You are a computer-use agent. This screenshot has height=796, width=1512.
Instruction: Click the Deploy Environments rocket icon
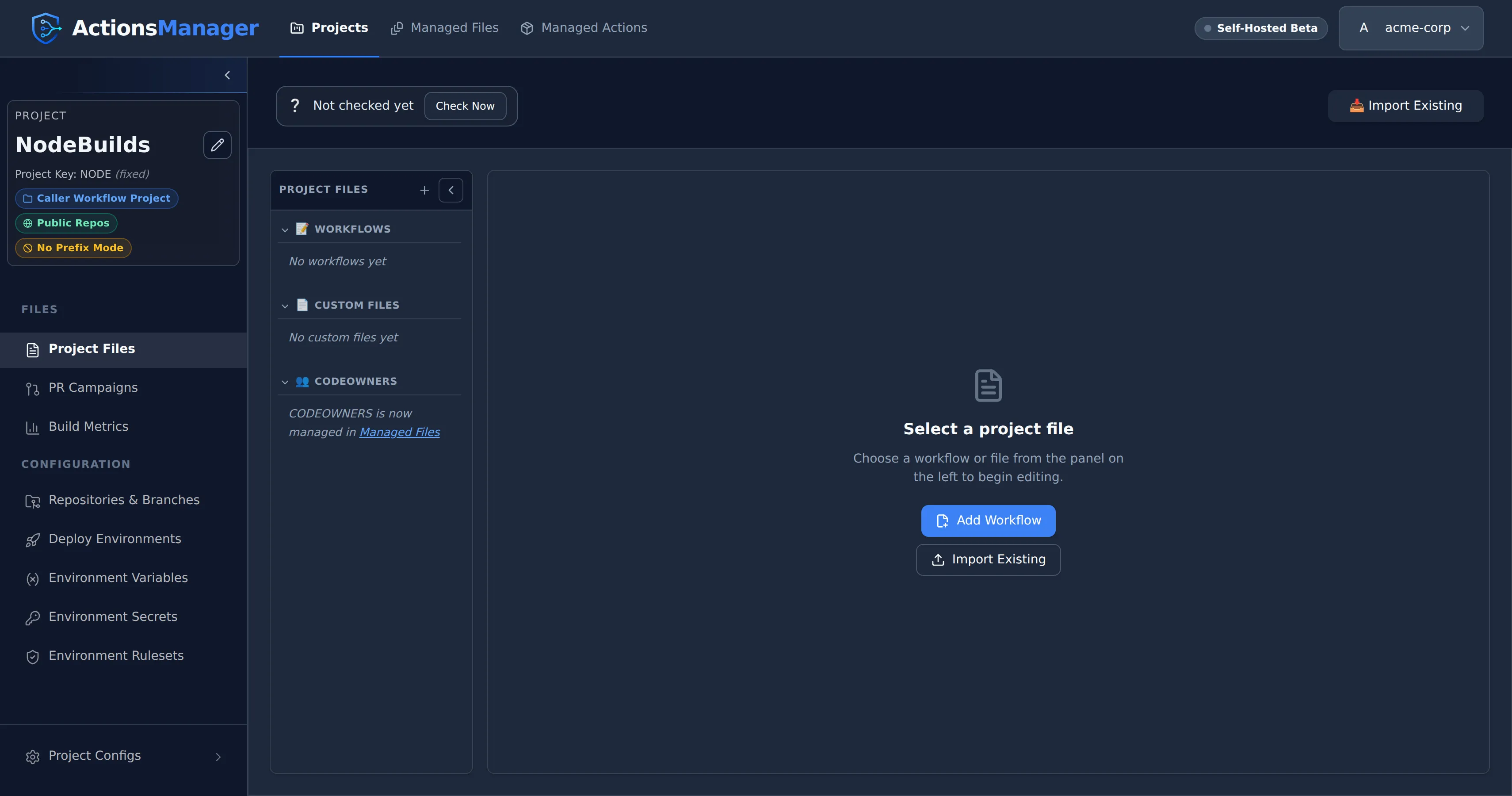(33, 540)
